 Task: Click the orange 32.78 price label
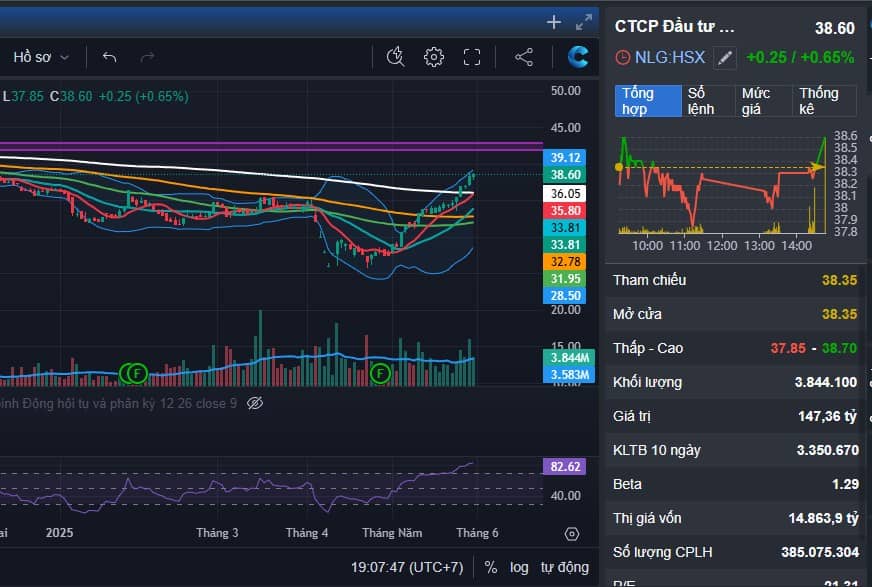(x=565, y=261)
